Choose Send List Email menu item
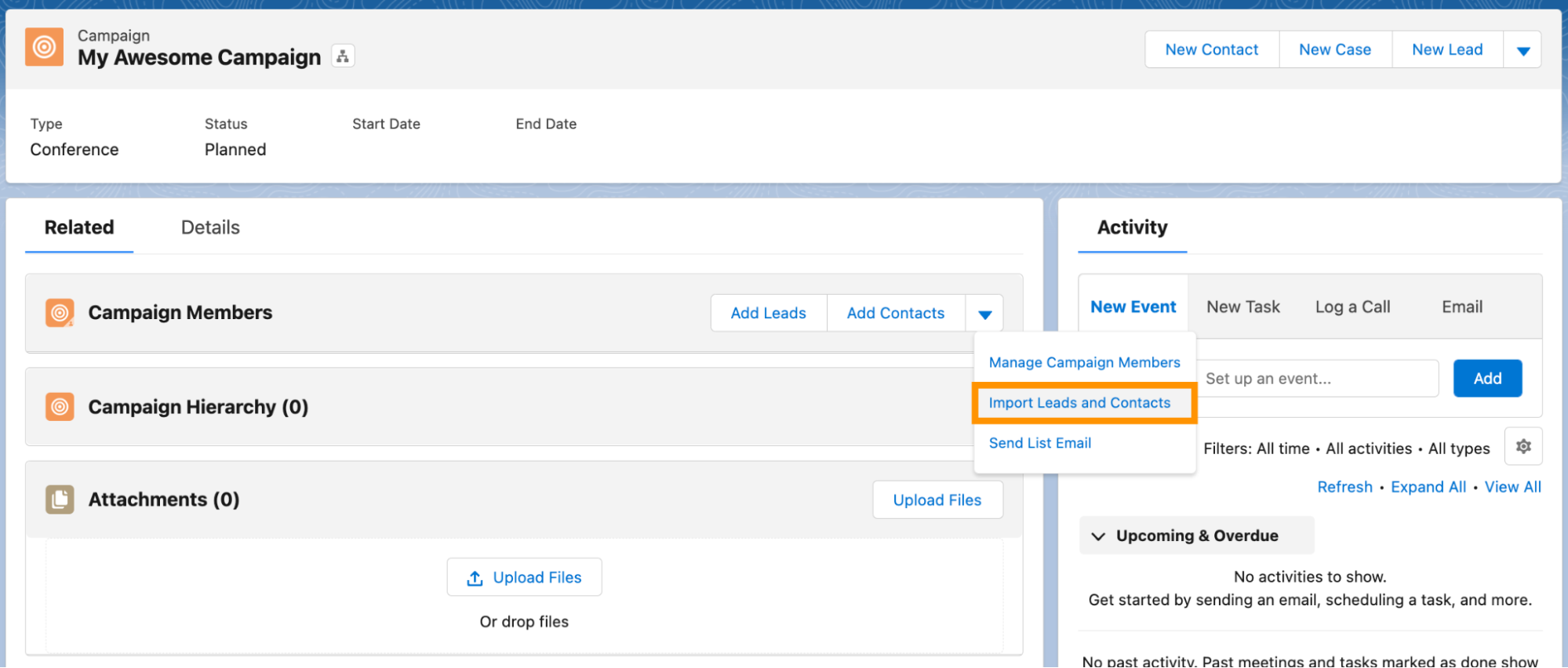Image resolution: width=1568 pixels, height=668 pixels. point(1084,443)
